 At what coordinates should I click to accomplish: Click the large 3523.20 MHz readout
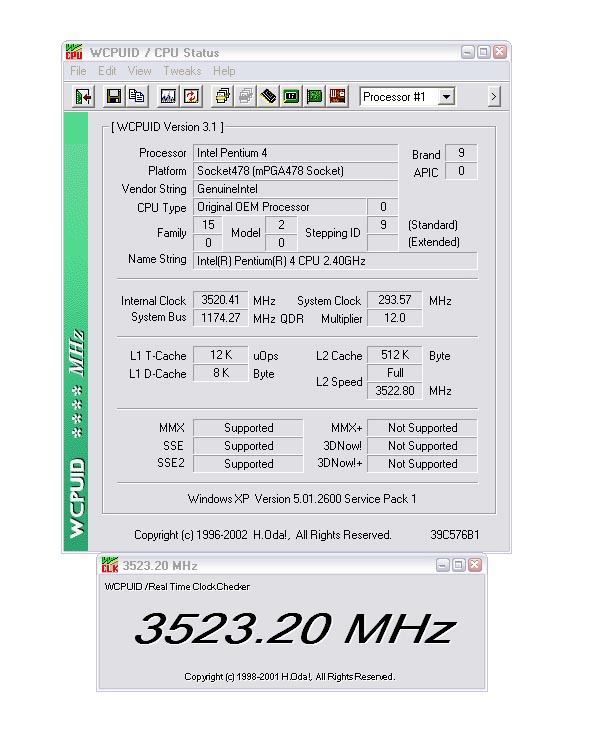[x=294, y=629]
